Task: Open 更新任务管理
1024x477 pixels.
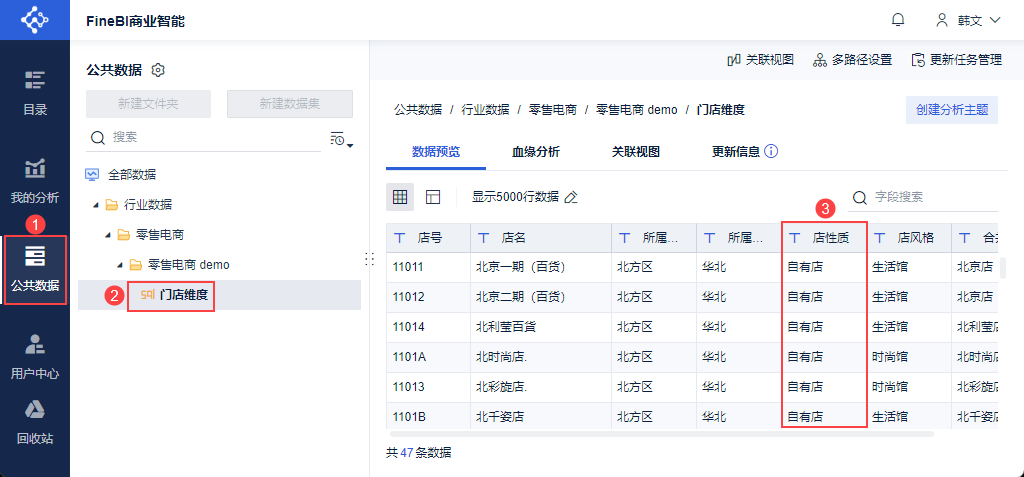Action: pyautogui.click(x=956, y=60)
